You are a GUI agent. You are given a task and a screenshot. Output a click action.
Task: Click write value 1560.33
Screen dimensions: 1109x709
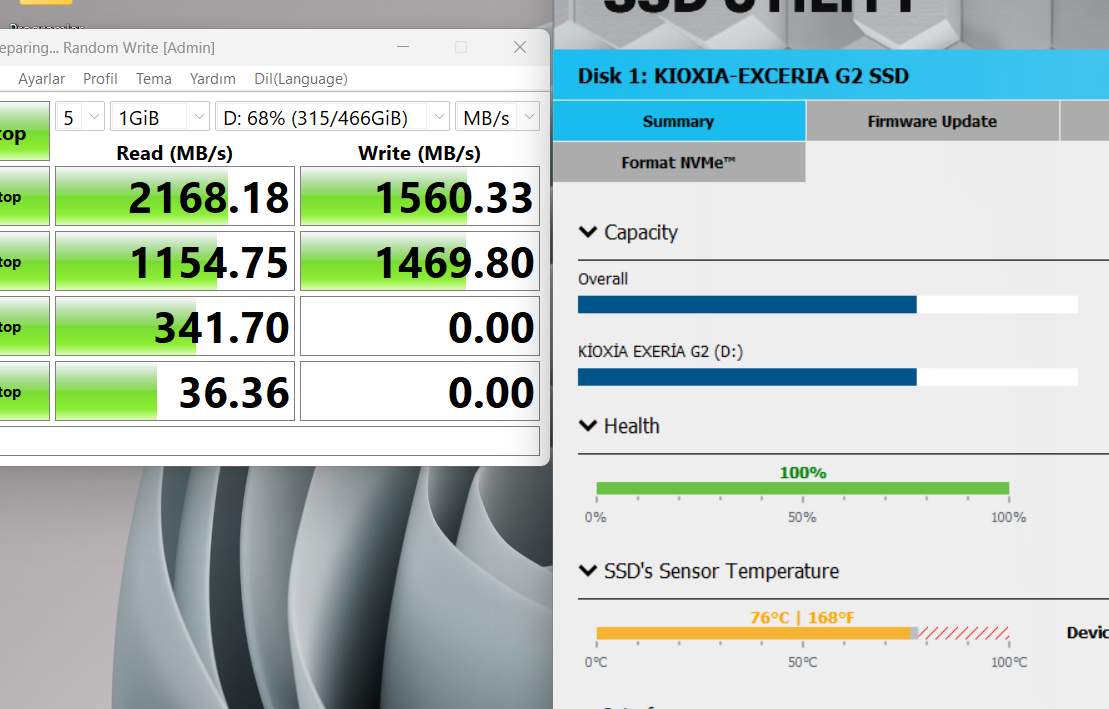click(420, 196)
